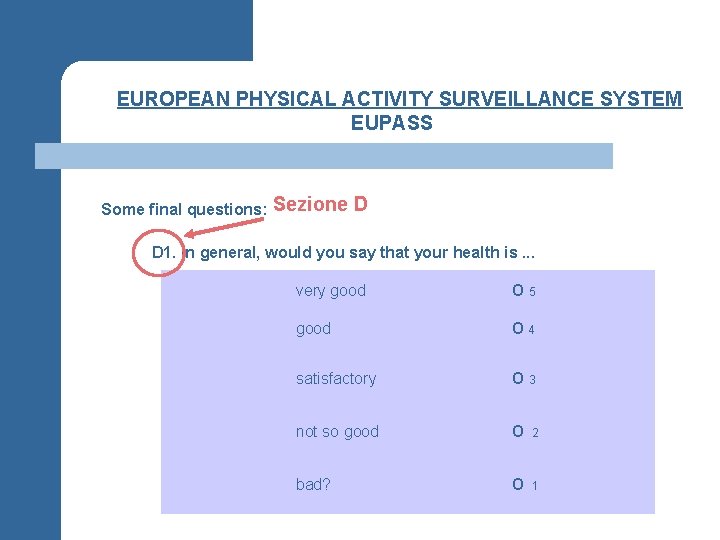Image resolution: width=720 pixels, height=540 pixels.
Task: Select the 'bad?' radio circle numbered 1
Action: point(518,484)
